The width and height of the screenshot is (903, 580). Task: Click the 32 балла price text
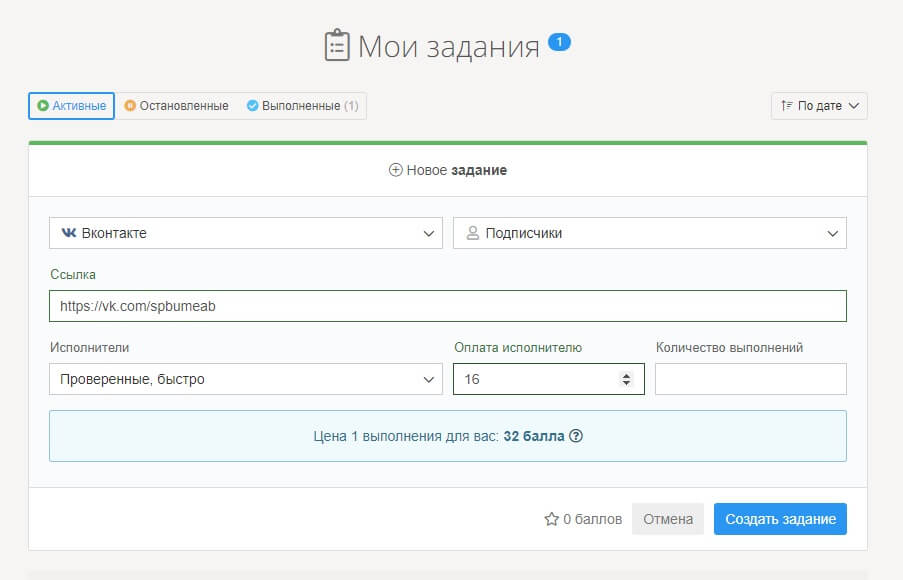534,436
